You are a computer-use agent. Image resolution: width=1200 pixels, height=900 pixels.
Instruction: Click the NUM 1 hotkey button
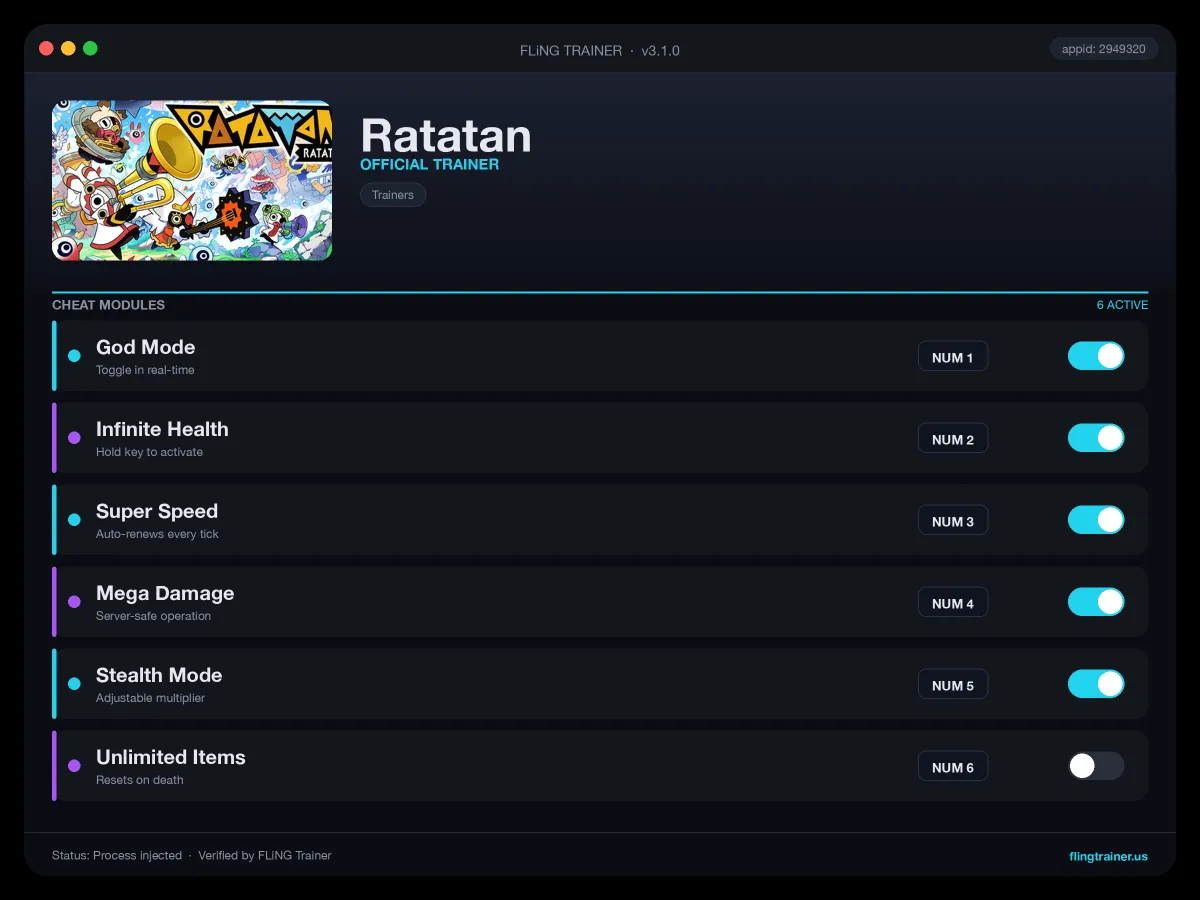(x=953, y=357)
